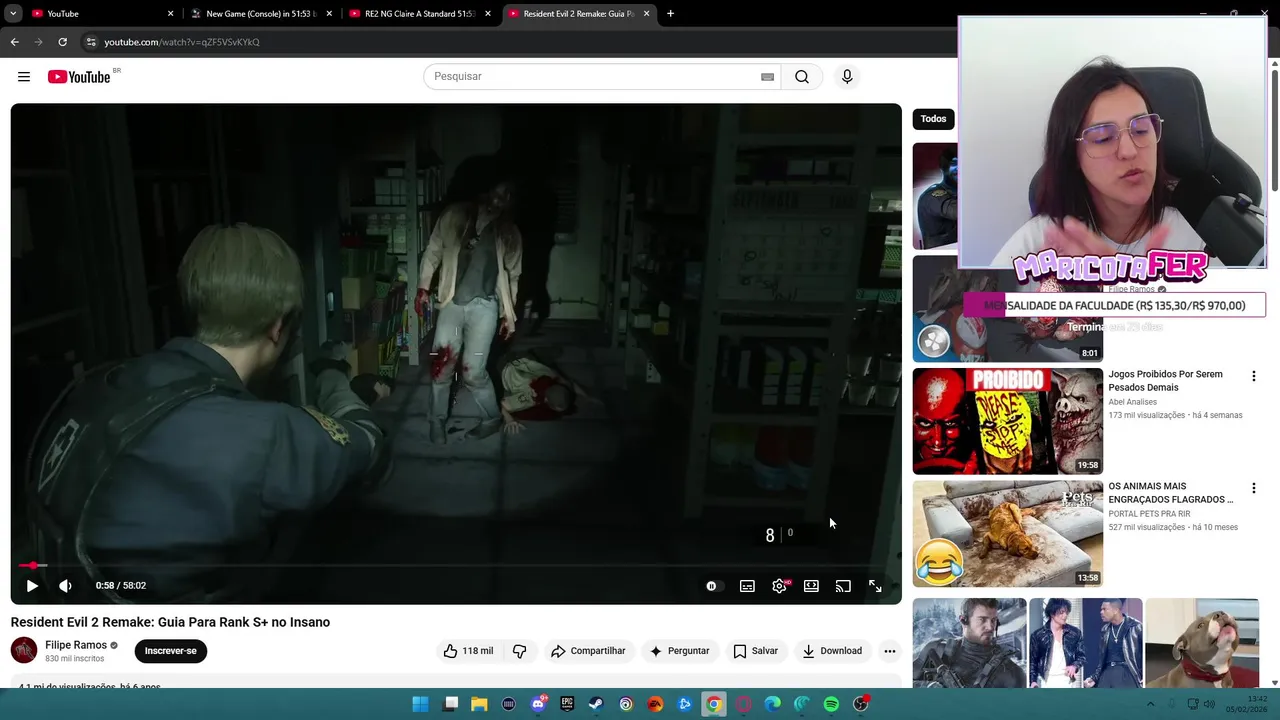
Task: Go to the YouTube home logo
Action: 79,77
